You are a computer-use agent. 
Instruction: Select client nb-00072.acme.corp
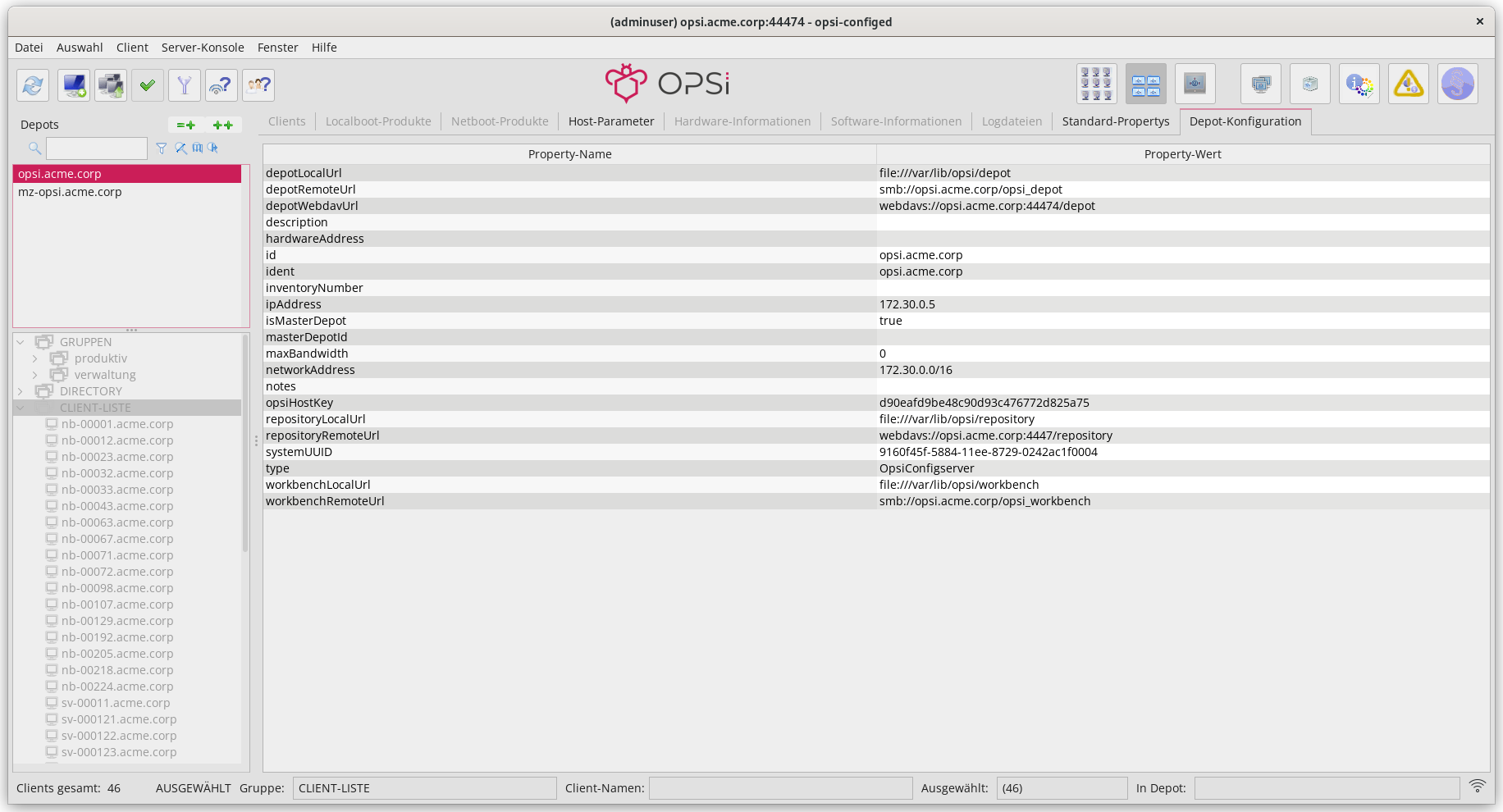click(117, 572)
